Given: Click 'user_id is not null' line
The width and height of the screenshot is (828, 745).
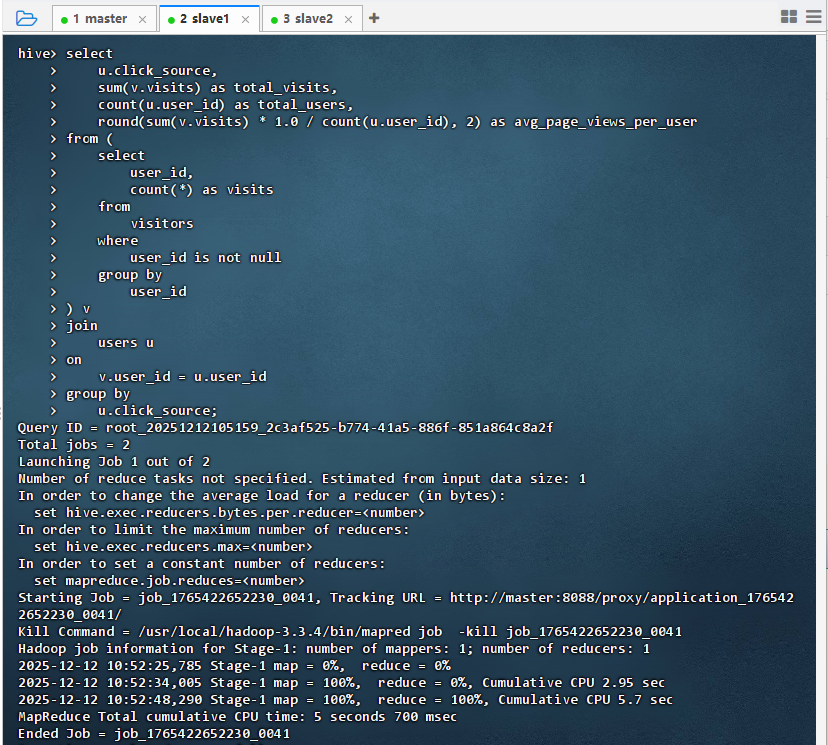Looking at the screenshot, I should coord(206,258).
